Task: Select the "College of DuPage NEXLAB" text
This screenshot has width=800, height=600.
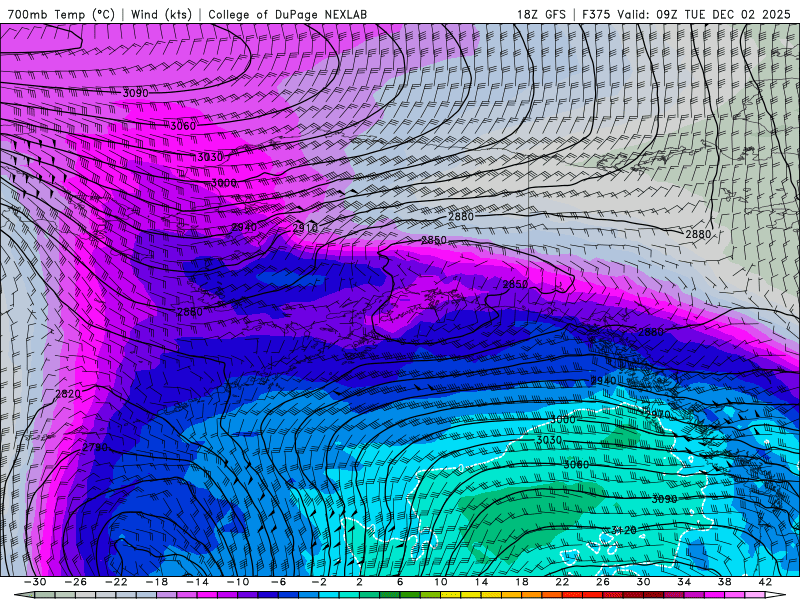Action: (287, 14)
